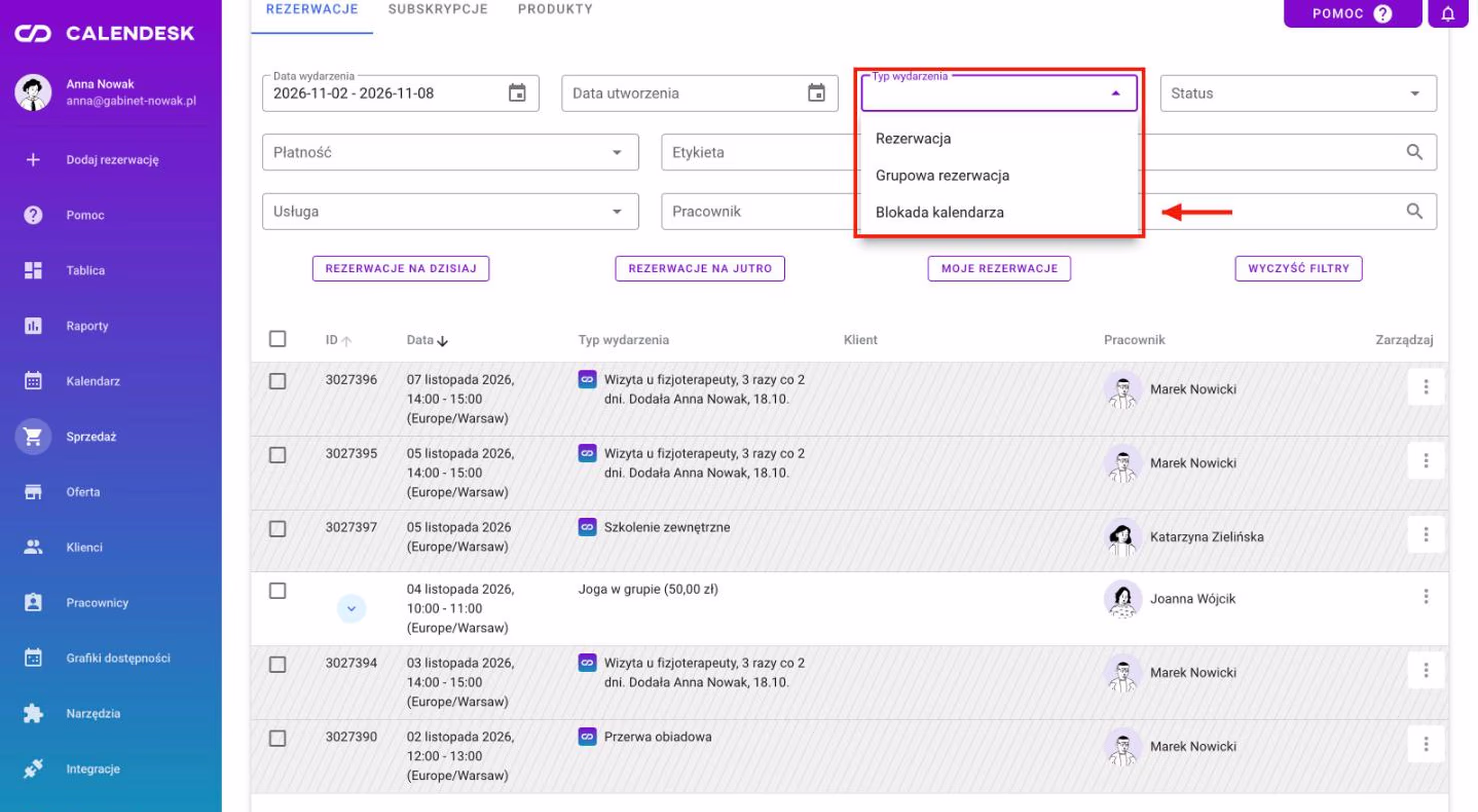1478x812 pixels.
Task: Choose Grupowa rezerwacja option
Action: point(998,175)
